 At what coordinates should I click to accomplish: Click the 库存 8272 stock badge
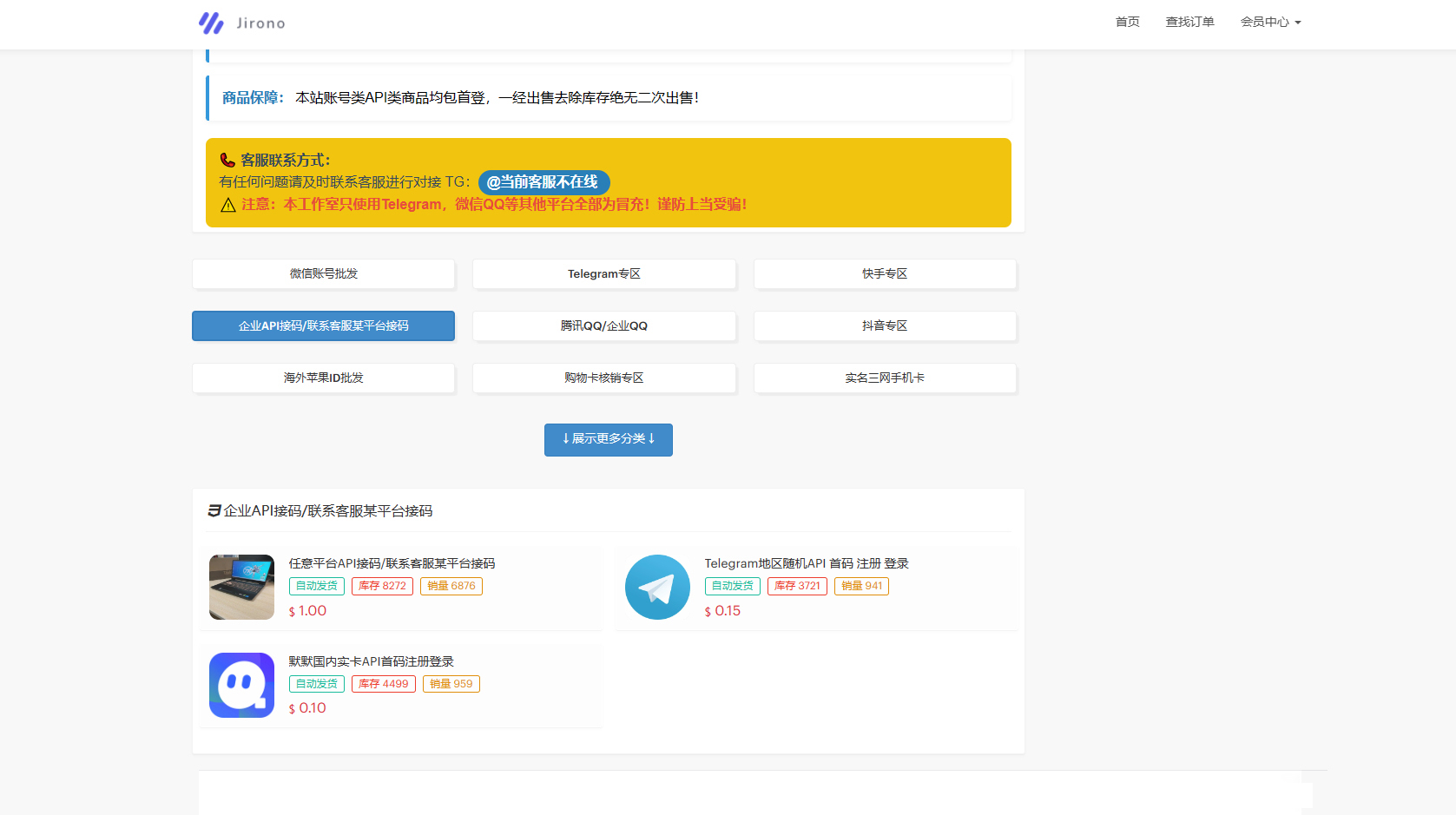click(382, 586)
